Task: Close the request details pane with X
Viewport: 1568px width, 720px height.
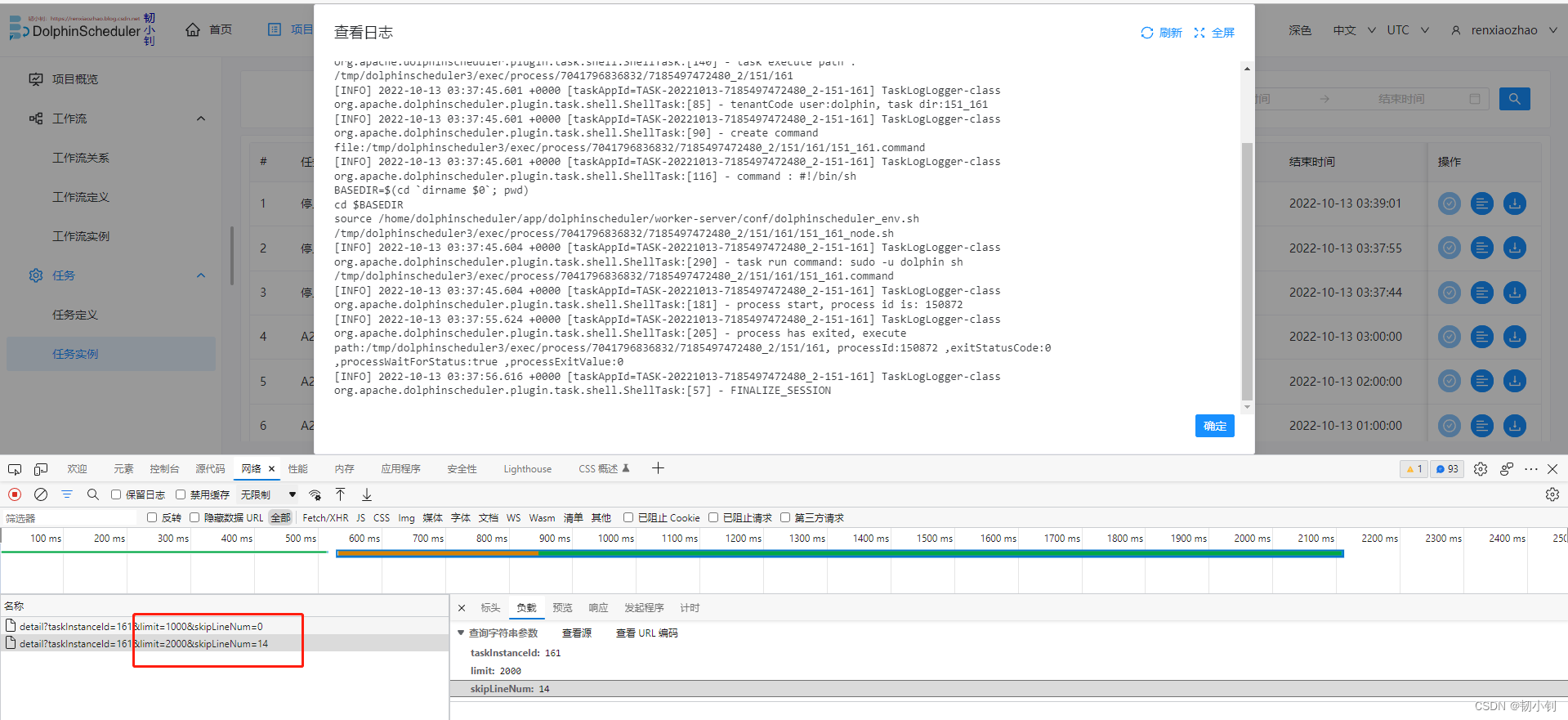Action: [462, 608]
